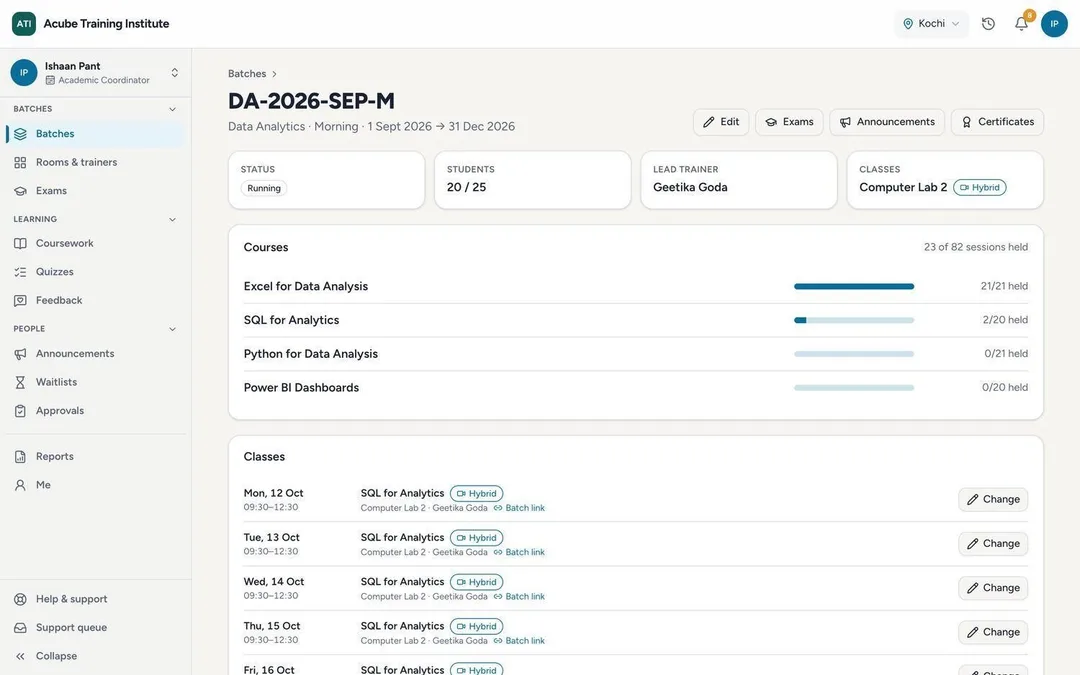Click the Hybrid badge on Mon, 12 Oct class
The image size is (1080, 675).
(477, 494)
